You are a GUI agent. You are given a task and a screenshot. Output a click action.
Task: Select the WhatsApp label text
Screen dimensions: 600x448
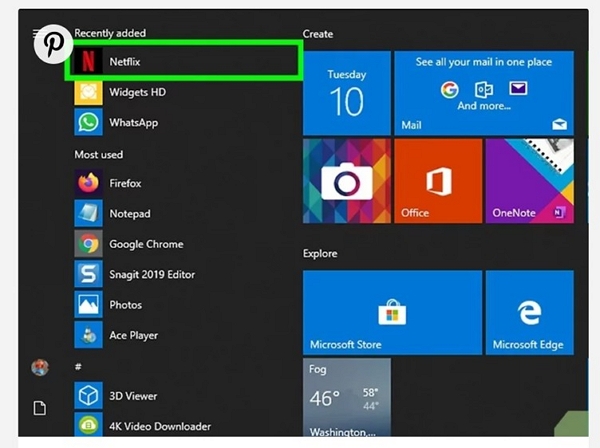[134, 122]
